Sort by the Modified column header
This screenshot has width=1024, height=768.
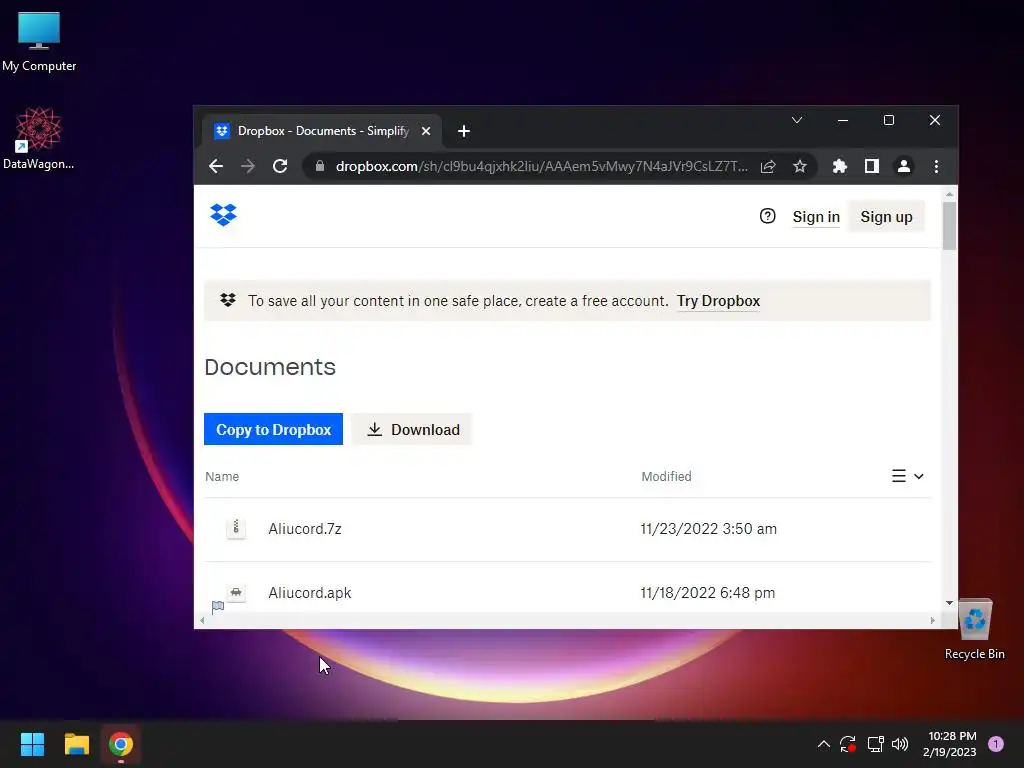(x=666, y=477)
